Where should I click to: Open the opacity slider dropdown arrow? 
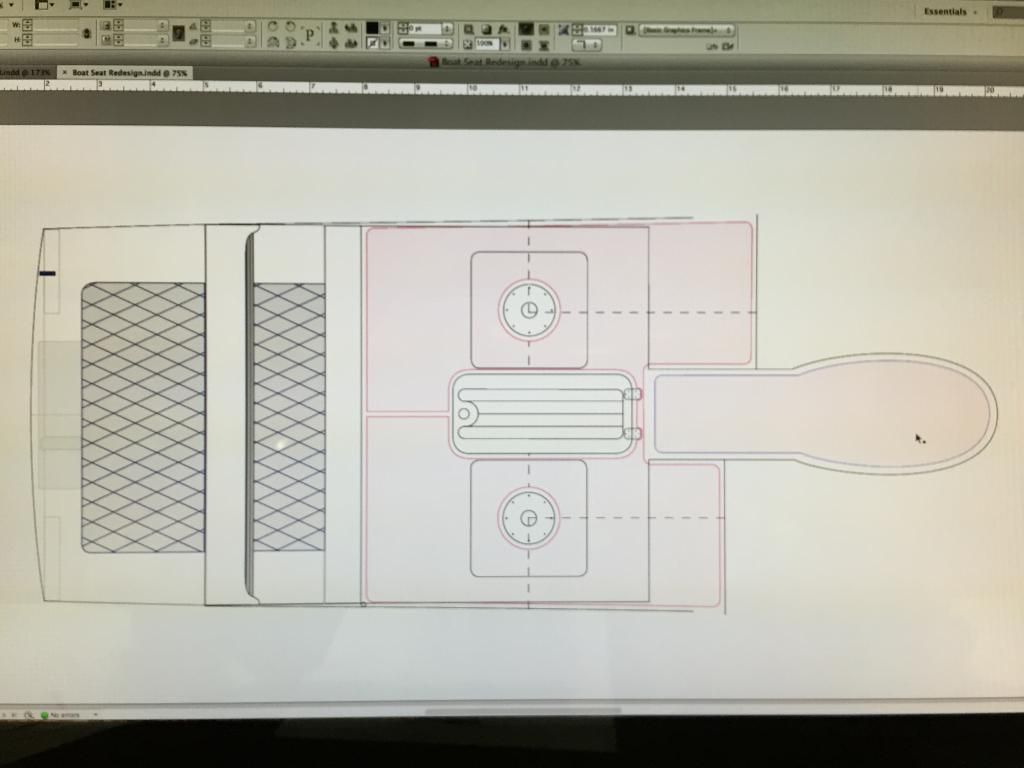pyautogui.click(x=505, y=44)
